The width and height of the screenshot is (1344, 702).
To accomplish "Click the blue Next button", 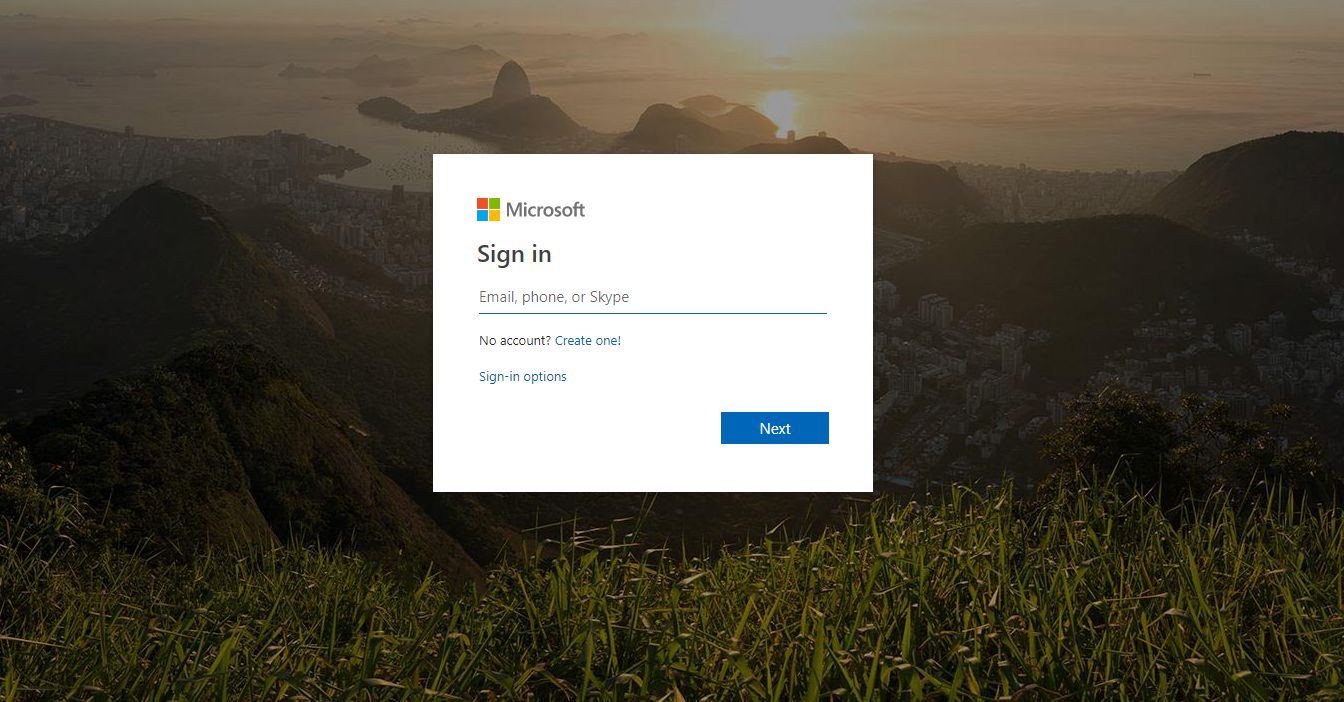I will point(775,428).
